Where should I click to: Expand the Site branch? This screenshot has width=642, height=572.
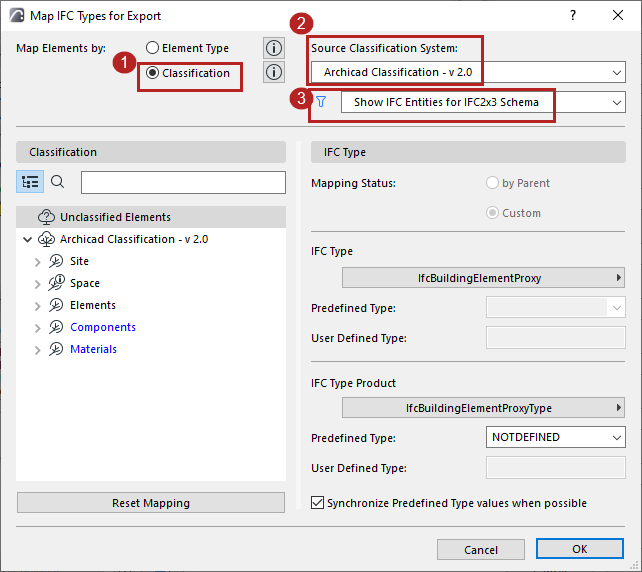[x=38, y=262]
